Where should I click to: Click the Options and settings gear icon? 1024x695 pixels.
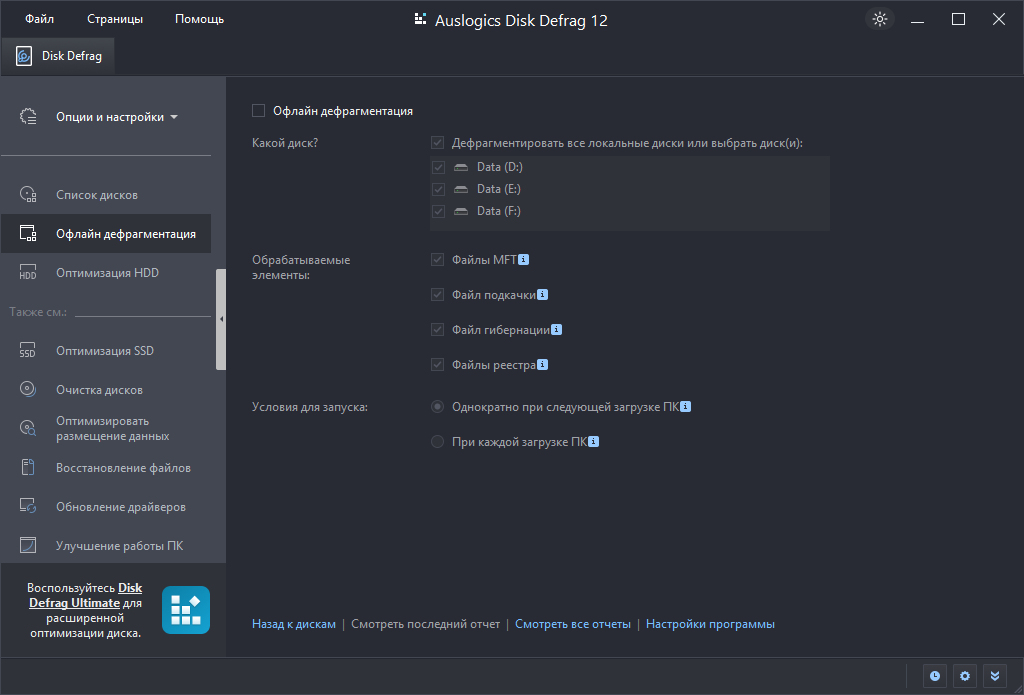pyautogui.click(x=28, y=117)
